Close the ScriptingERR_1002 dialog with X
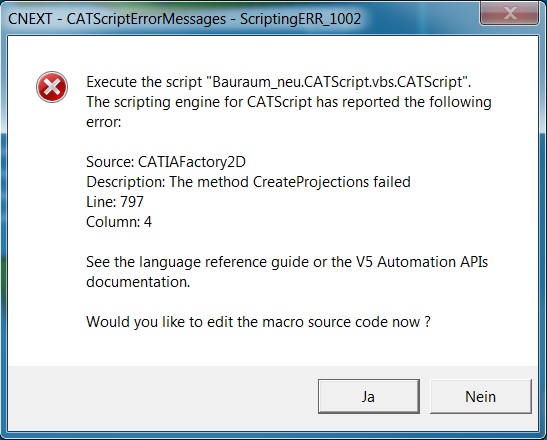Image resolution: width=547 pixels, height=440 pixels. pyautogui.click(x=509, y=13)
